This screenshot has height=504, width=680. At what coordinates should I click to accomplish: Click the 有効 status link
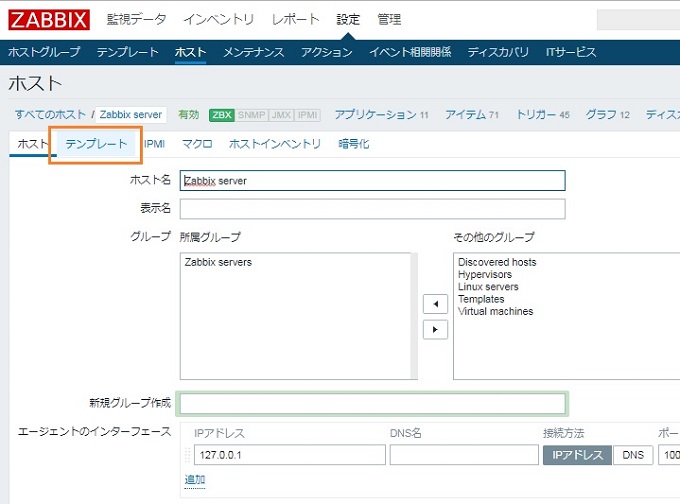(x=189, y=115)
